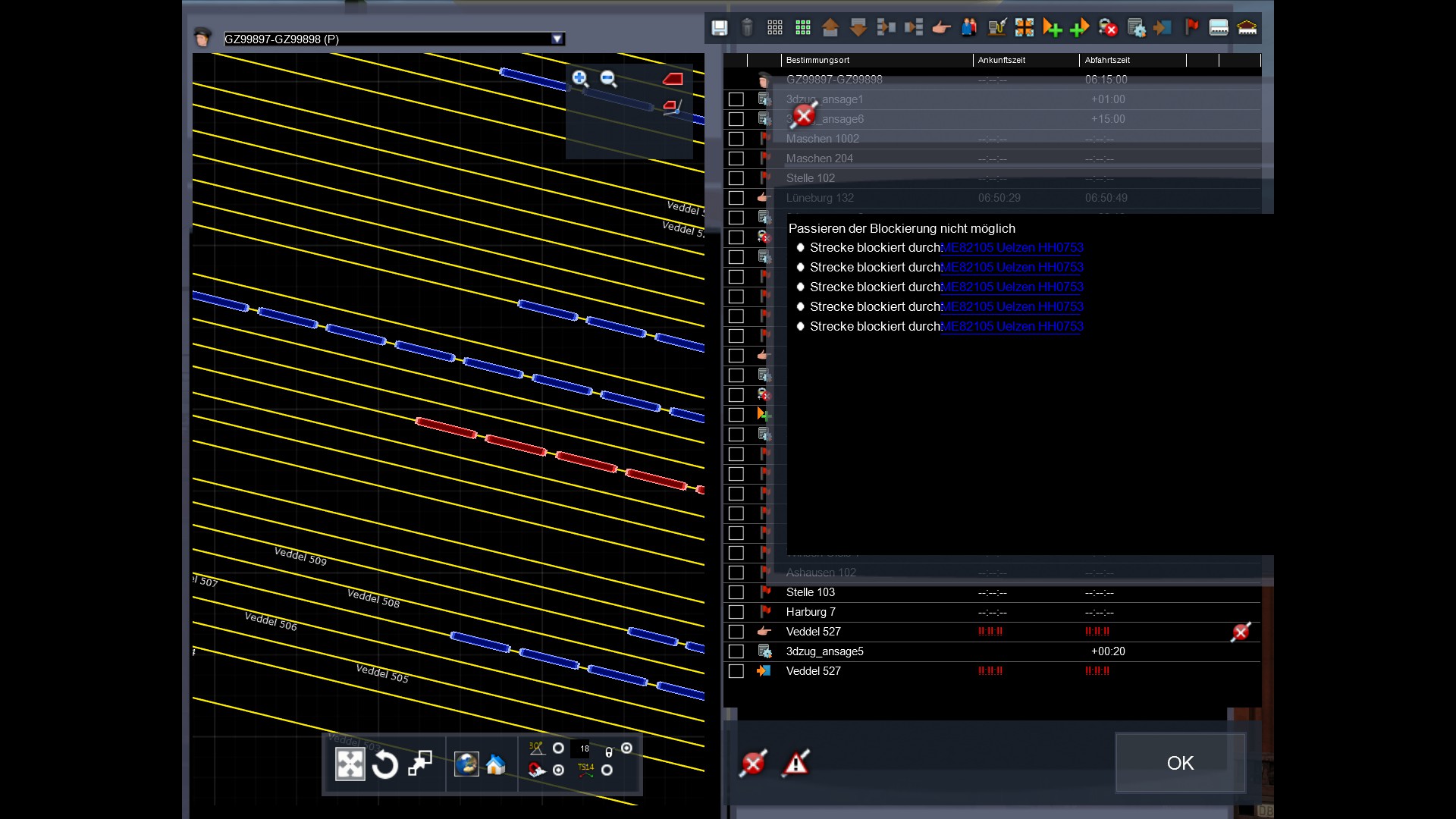The height and width of the screenshot is (819, 1456).
Task: Tick the checkbox for Stelle 102
Action: tap(736, 178)
